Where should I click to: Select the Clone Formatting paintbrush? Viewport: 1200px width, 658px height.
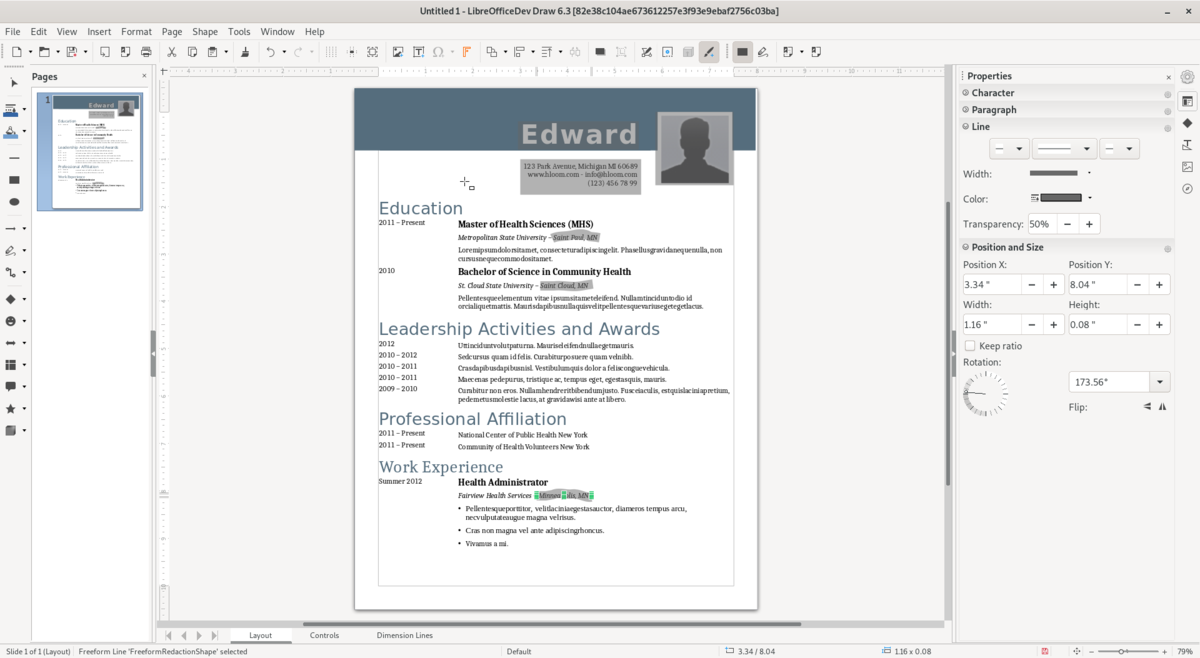click(246, 51)
